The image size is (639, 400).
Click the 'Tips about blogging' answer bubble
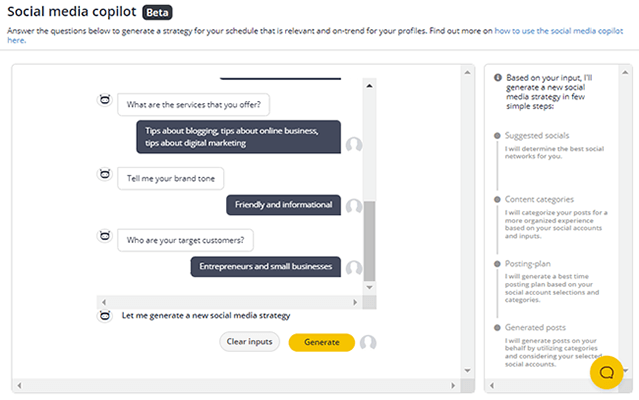point(238,137)
